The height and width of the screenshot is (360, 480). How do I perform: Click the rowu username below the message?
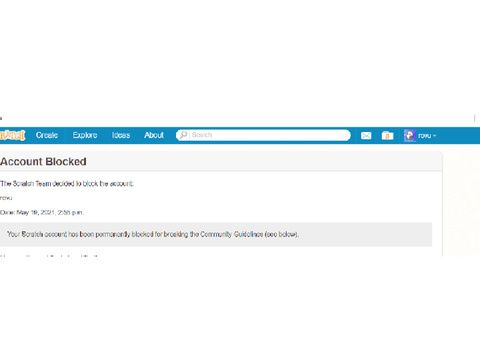[6, 198]
